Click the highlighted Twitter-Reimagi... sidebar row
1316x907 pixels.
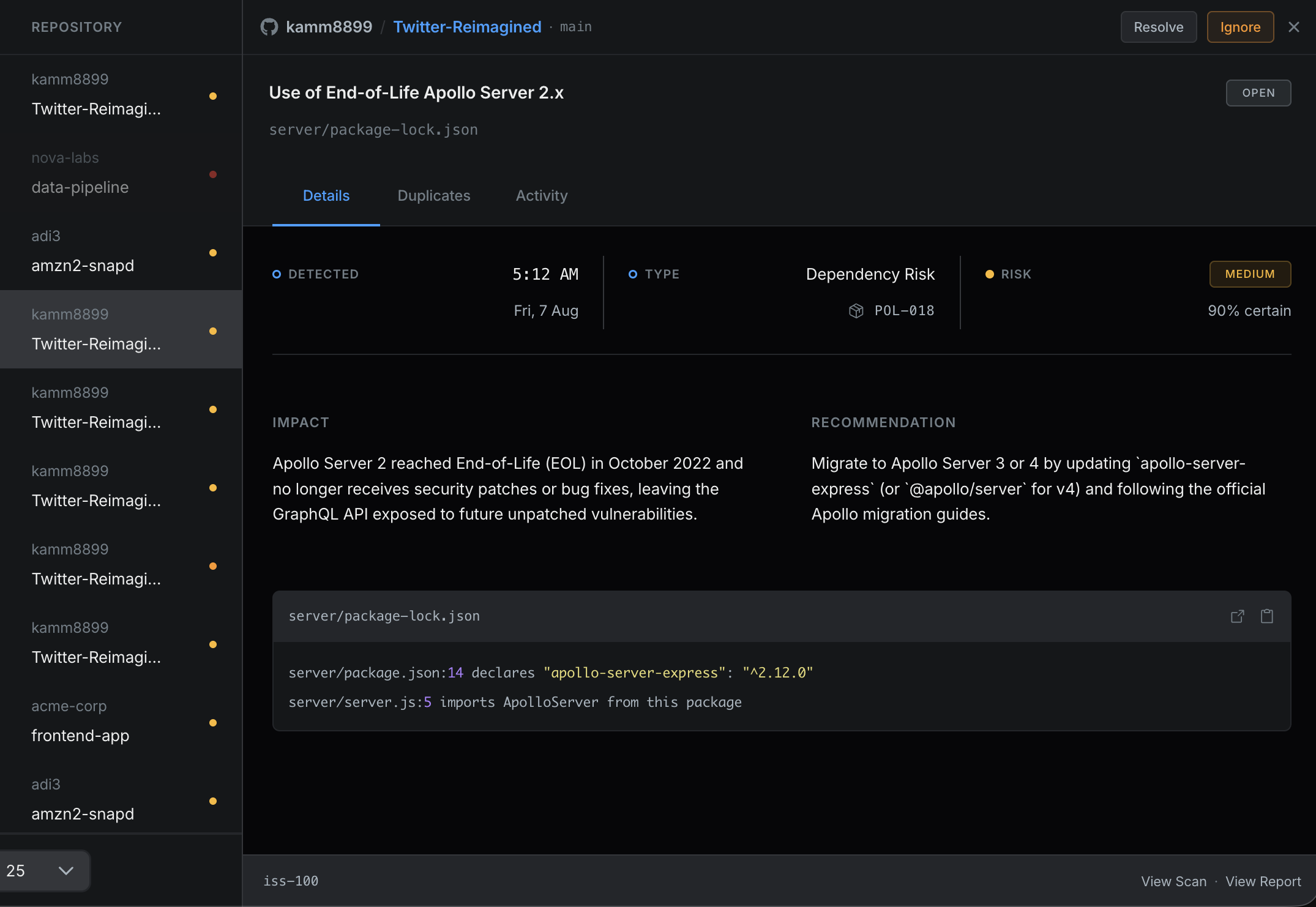point(121,329)
